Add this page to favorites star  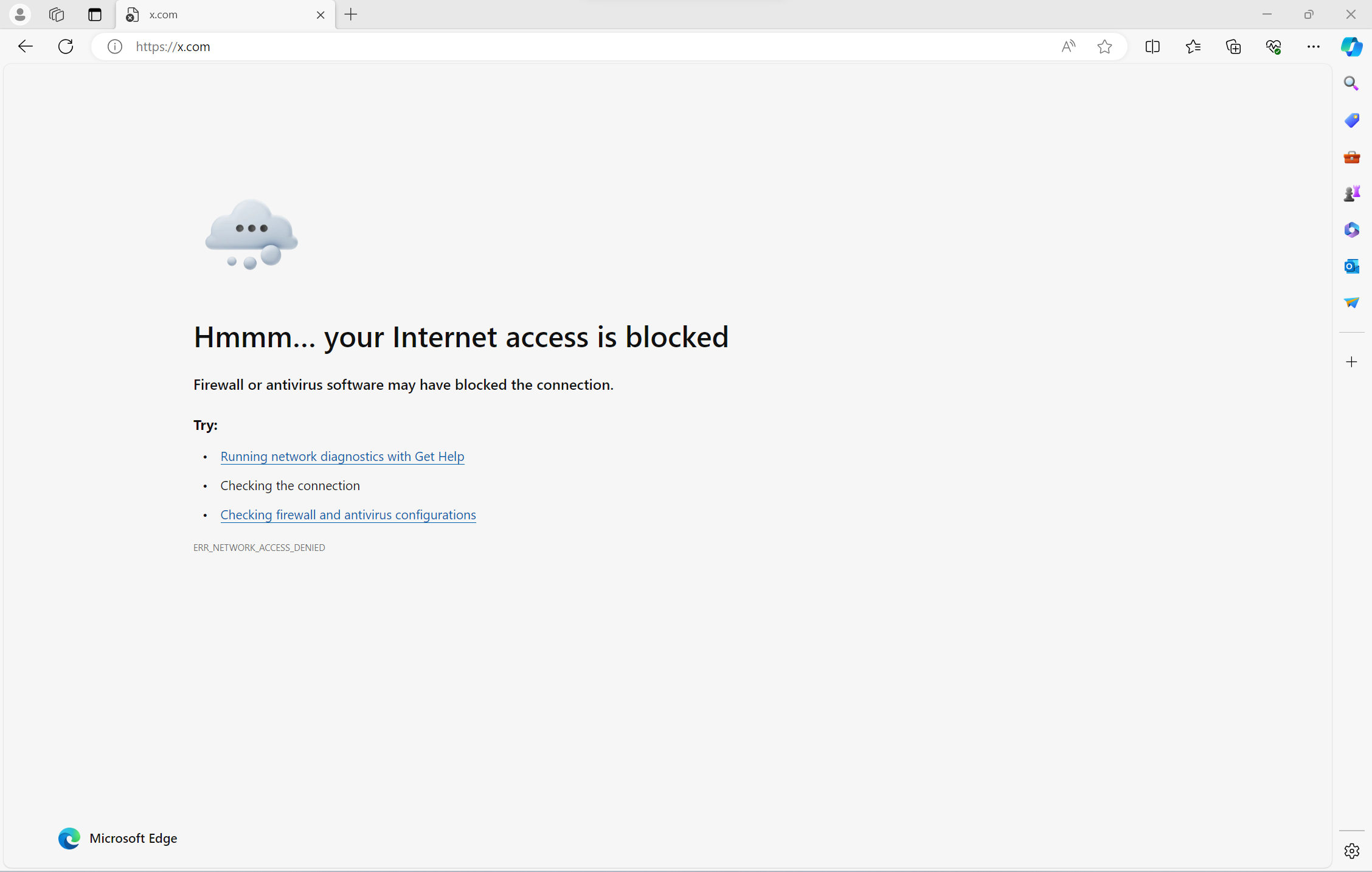(1104, 47)
